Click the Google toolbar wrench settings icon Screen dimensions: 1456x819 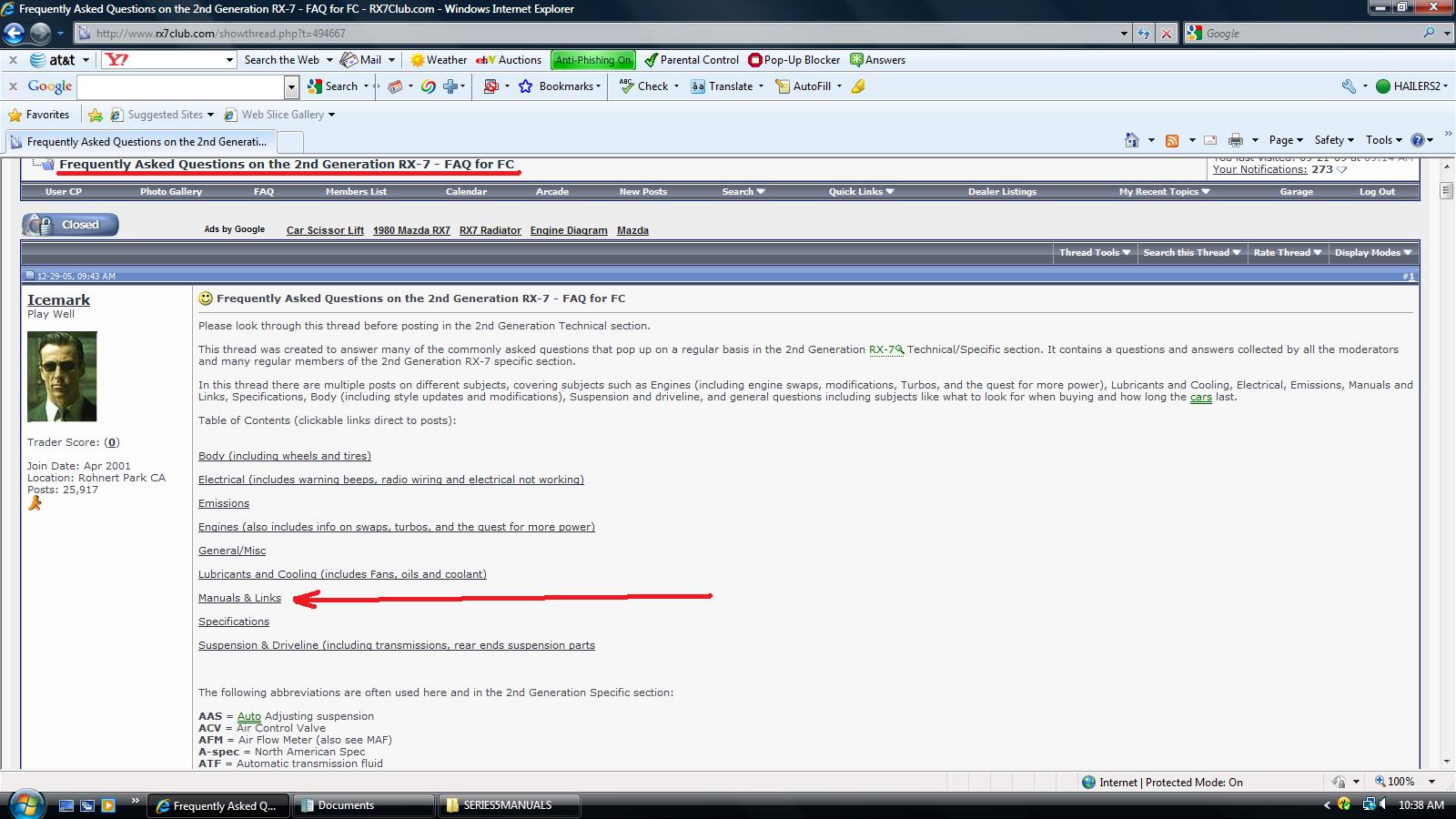click(x=1349, y=86)
